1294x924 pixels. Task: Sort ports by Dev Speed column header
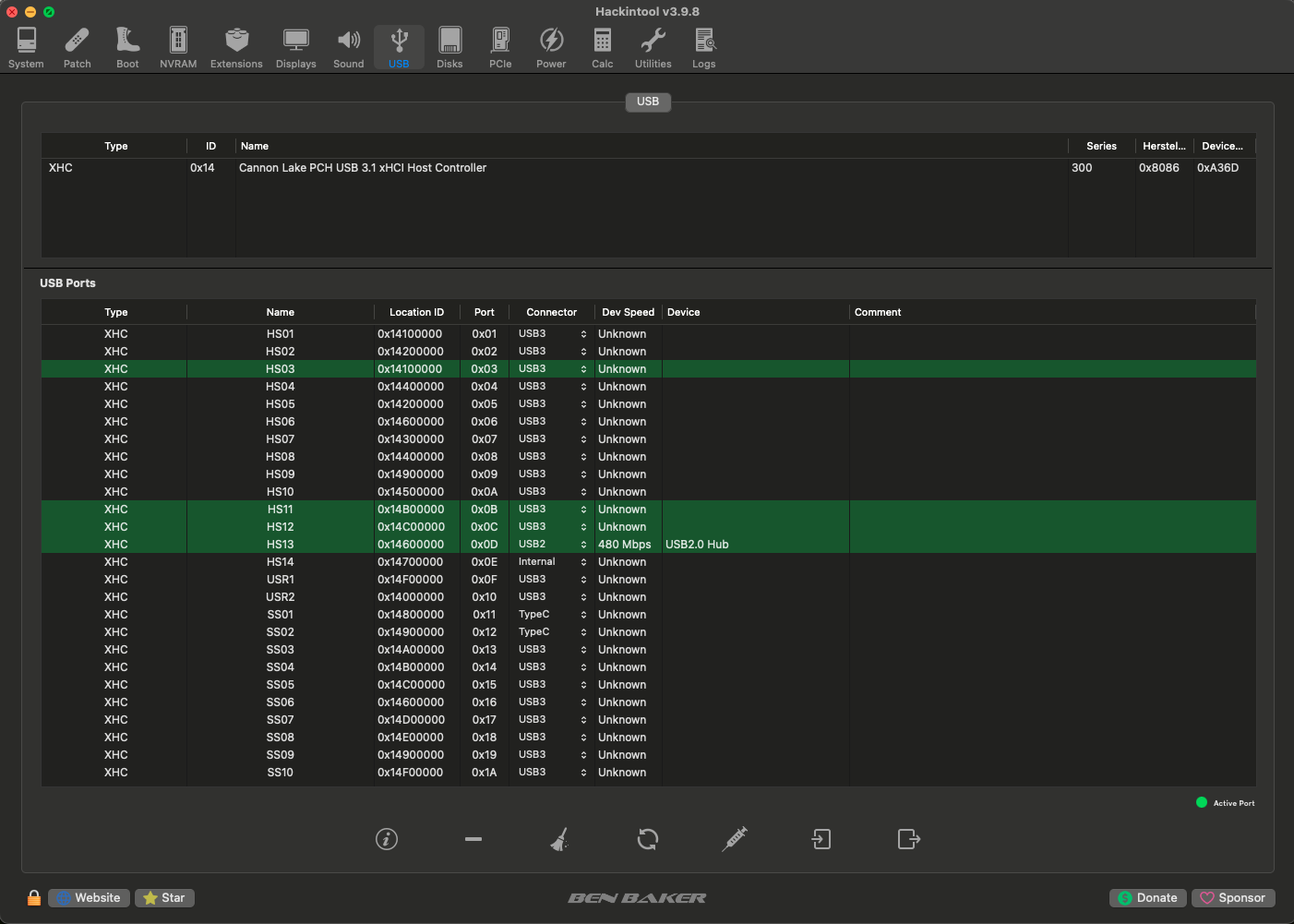(628, 313)
